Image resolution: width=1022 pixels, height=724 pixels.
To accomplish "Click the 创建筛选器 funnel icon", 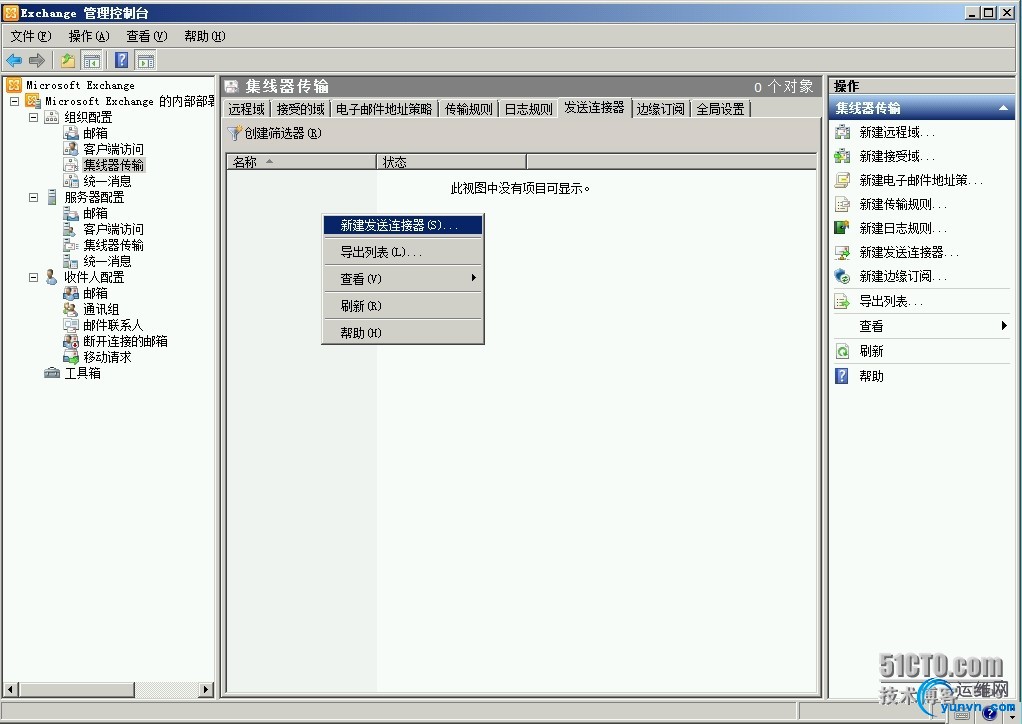I will (235, 134).
